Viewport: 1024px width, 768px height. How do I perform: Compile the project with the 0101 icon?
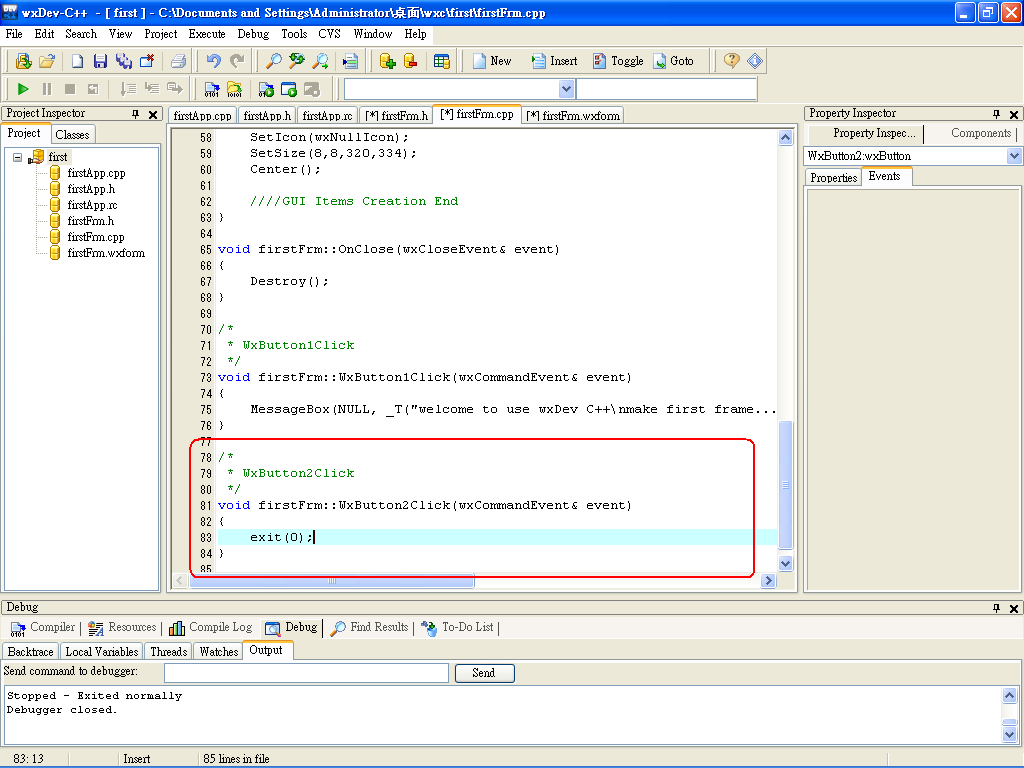point(211,89)
